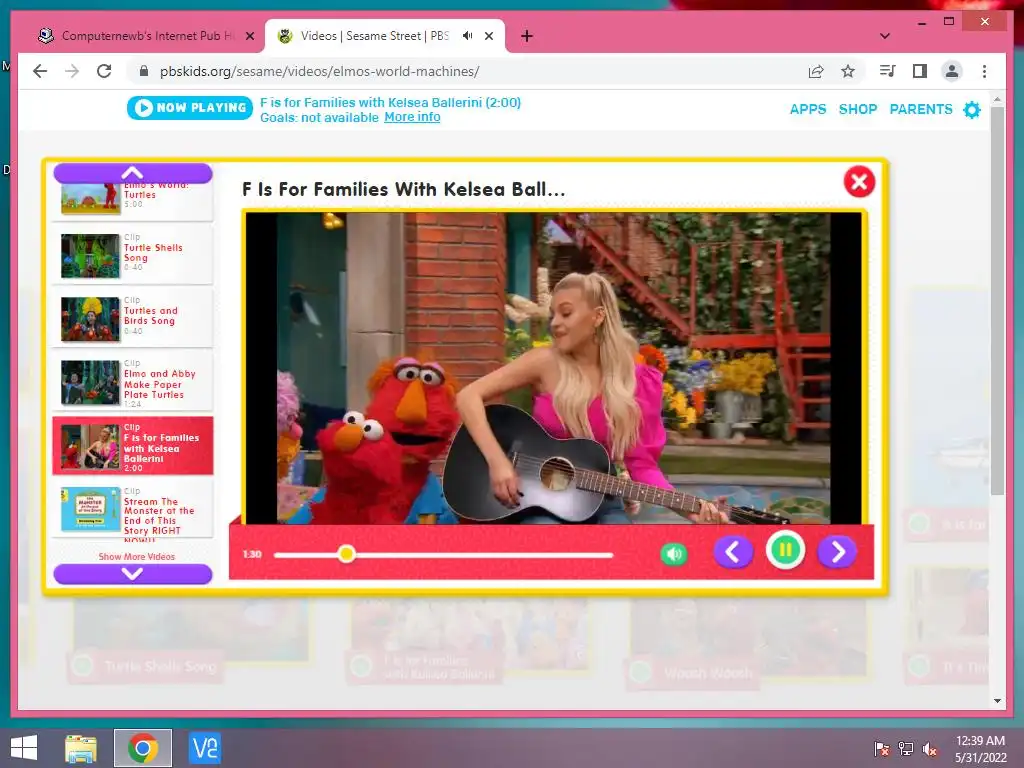Open Elmo's World Turtles playlist item

133,200
